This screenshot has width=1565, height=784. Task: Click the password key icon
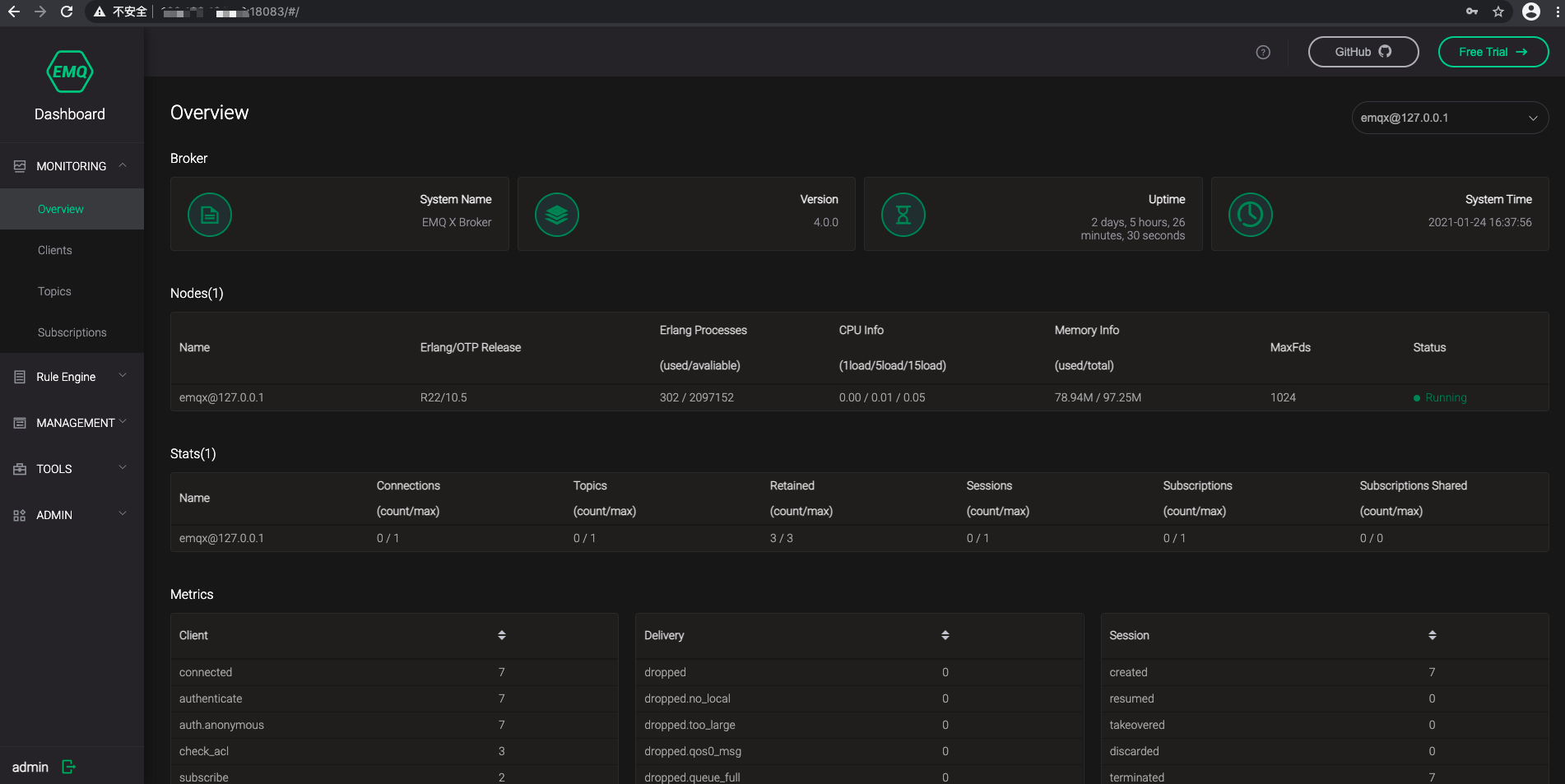1472,12
